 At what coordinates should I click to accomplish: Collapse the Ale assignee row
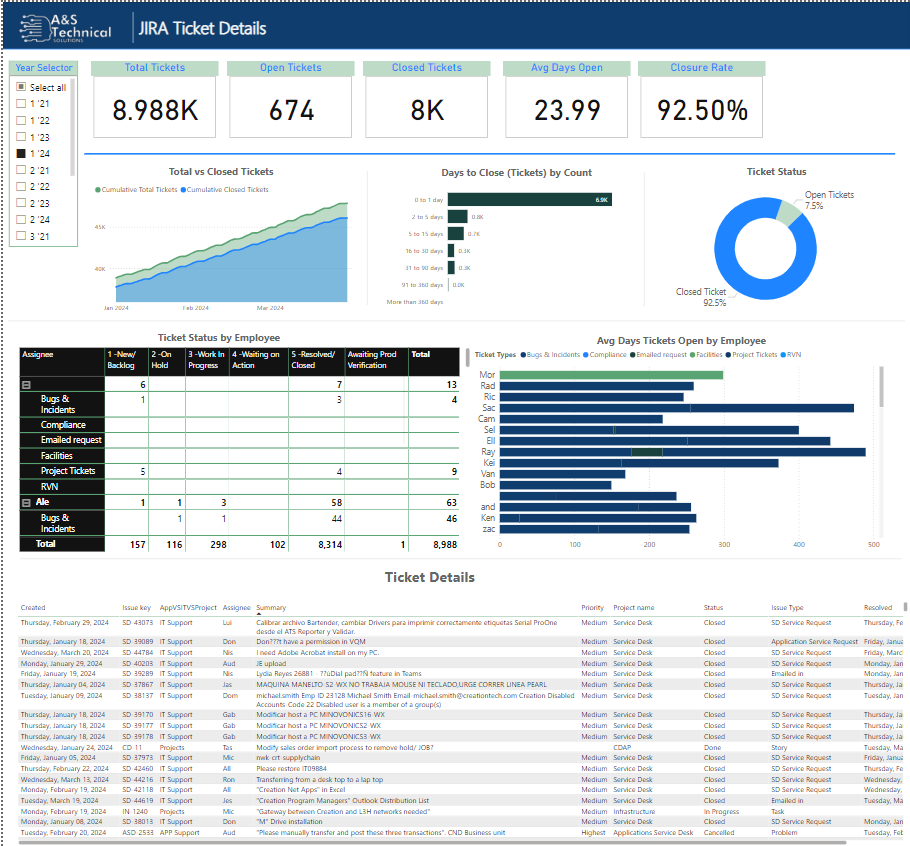tap(26, 502)
